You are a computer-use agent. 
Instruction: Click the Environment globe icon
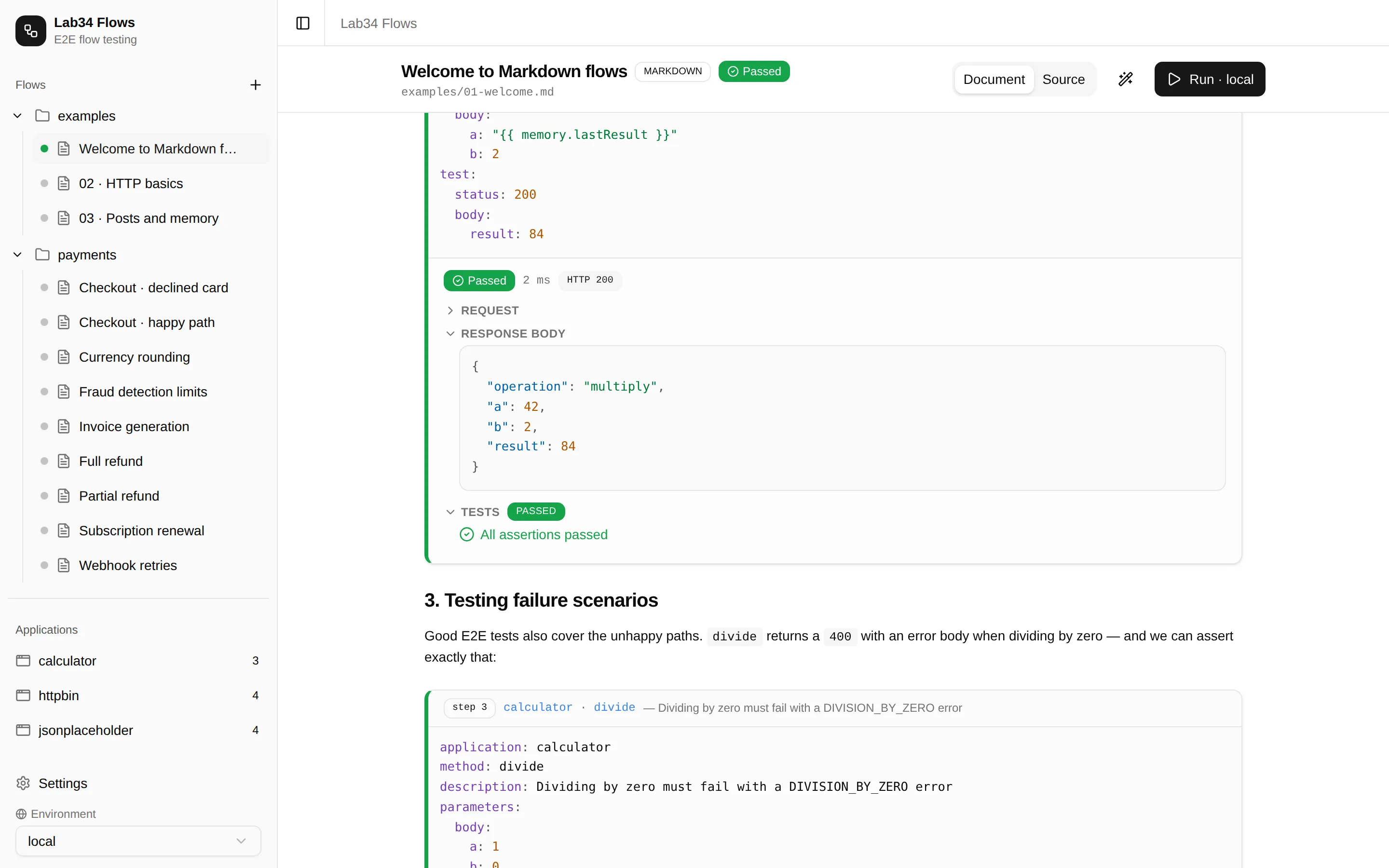coord(21,814)
